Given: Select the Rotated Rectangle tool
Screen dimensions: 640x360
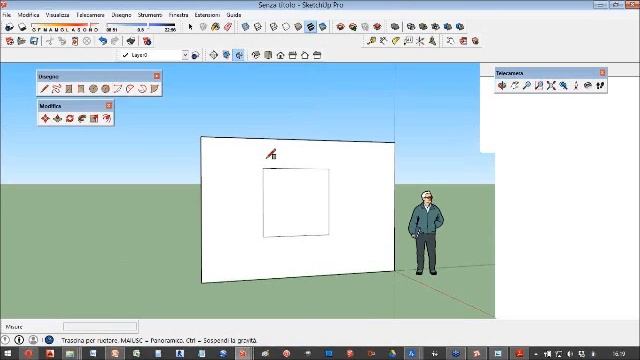Looking at the screenshot, I should [x=81, y=89].
